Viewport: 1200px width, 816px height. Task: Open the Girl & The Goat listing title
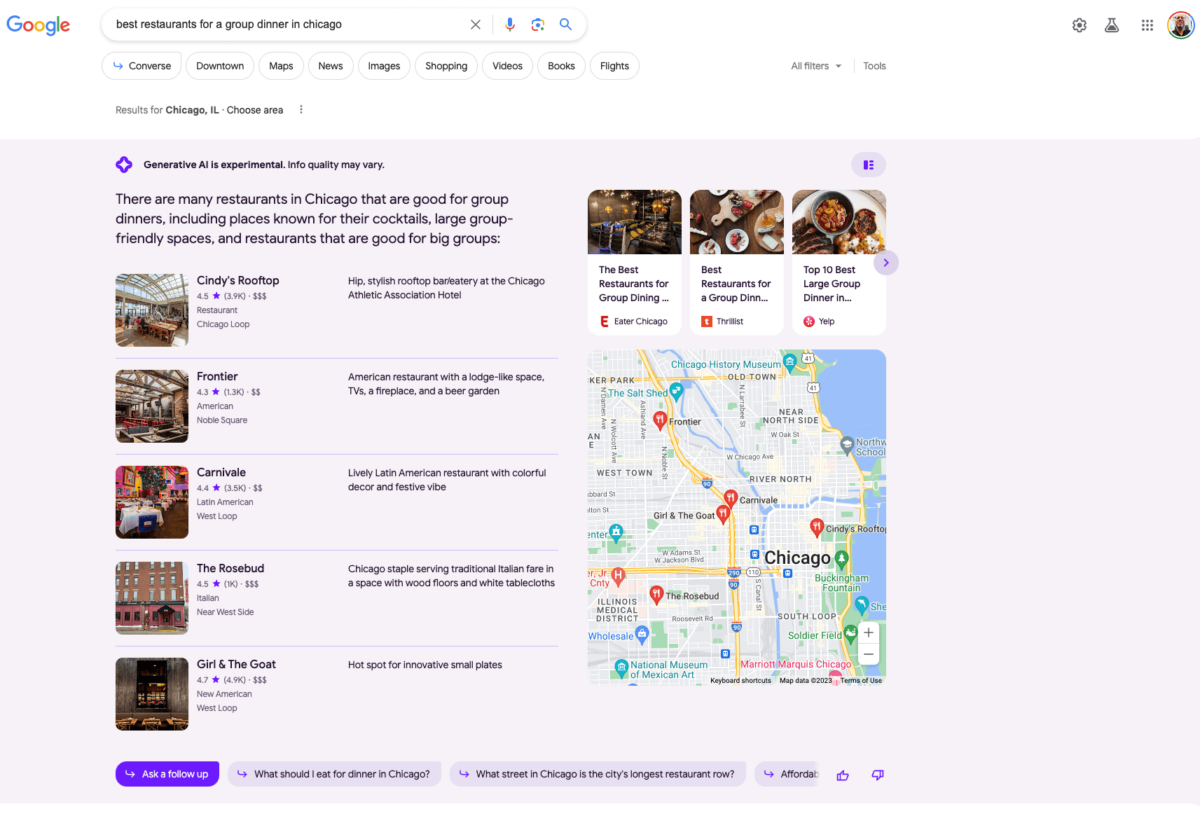(236, 665)
